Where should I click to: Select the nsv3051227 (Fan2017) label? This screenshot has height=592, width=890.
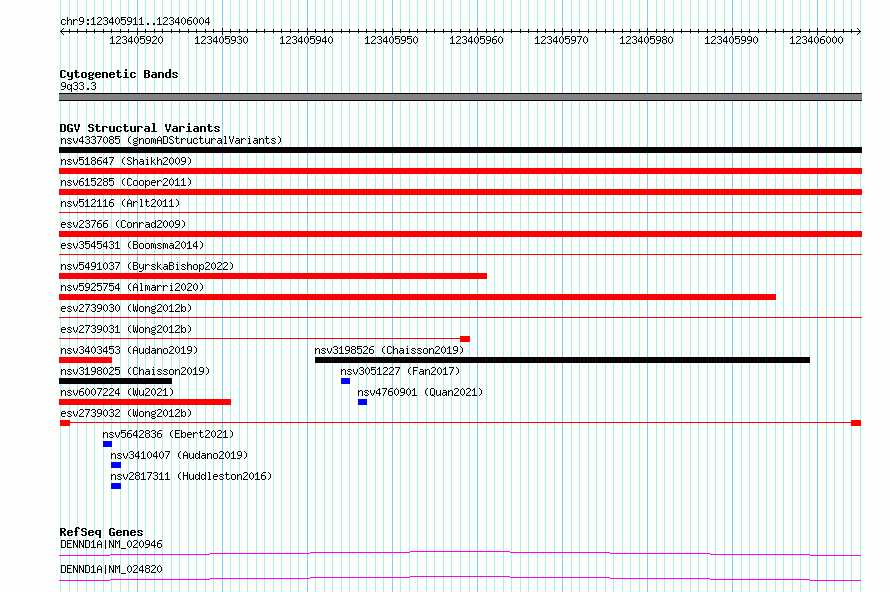coord(400,371)
